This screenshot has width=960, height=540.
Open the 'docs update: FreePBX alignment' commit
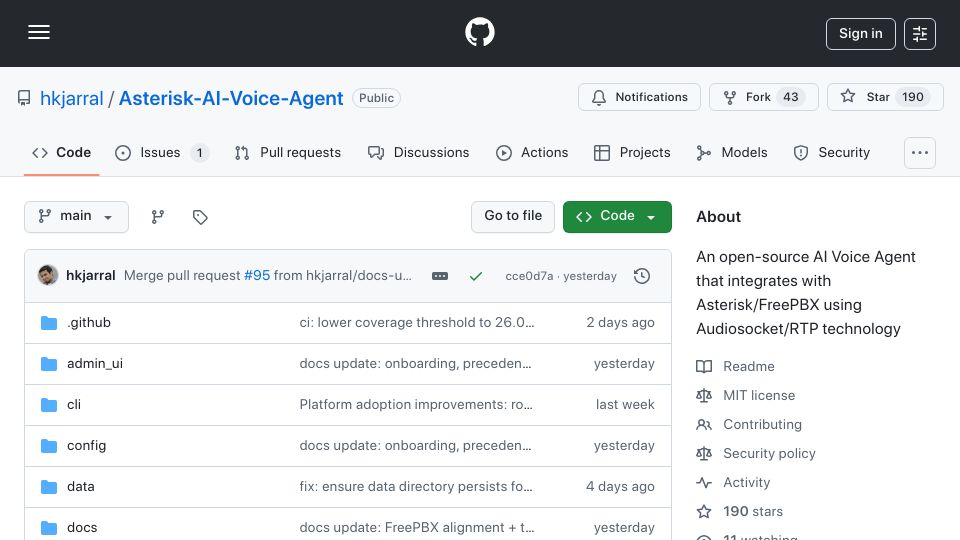pos(417,527)
